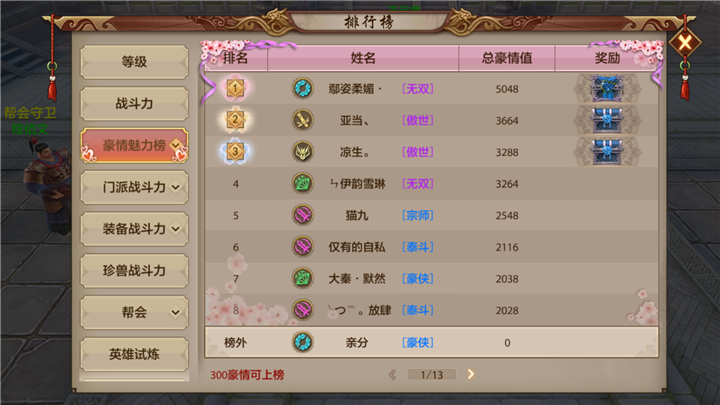Switch to the 战斗力 ranking tab
The image size is (720, 405).
(134, 103)
